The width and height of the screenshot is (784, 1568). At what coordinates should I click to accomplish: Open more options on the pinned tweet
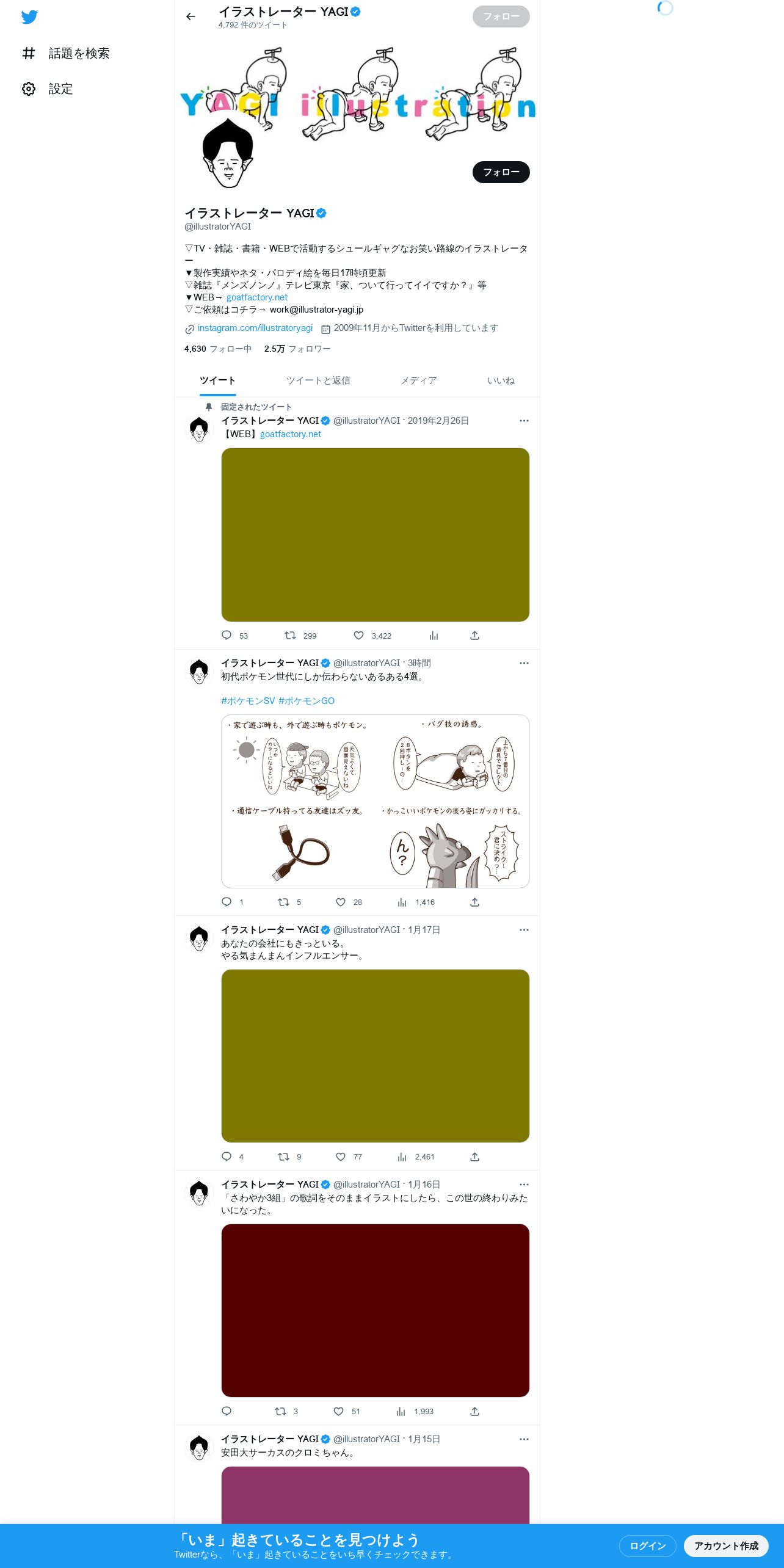pos(524,421)
